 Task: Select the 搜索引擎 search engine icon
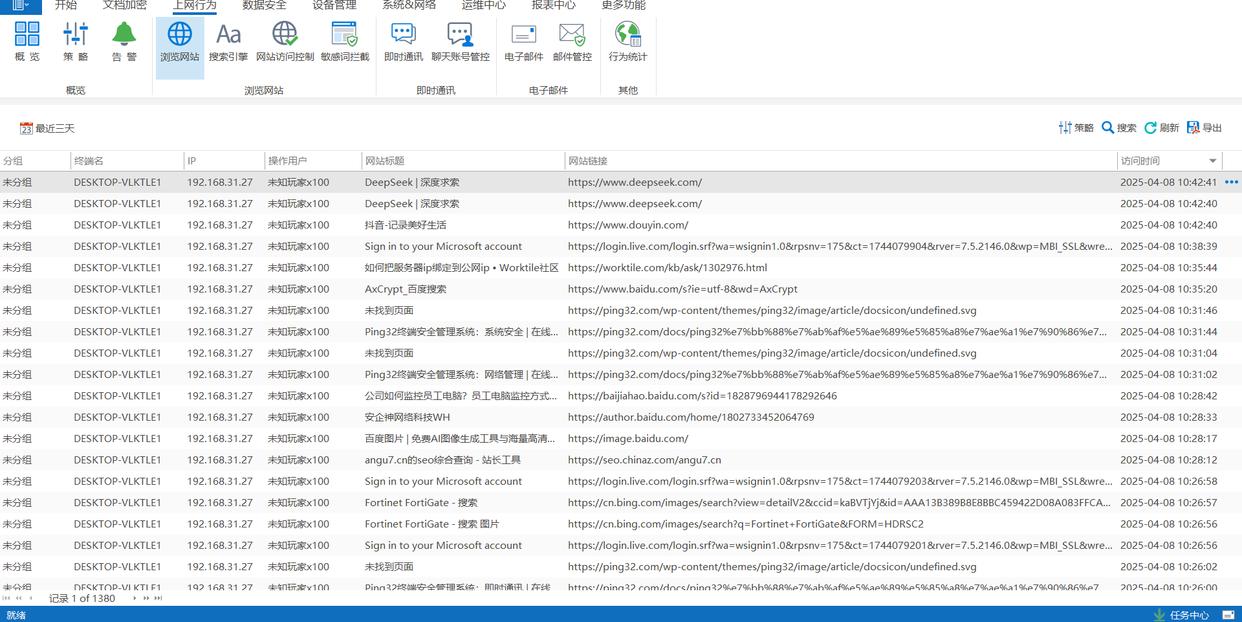pos(228,42)
